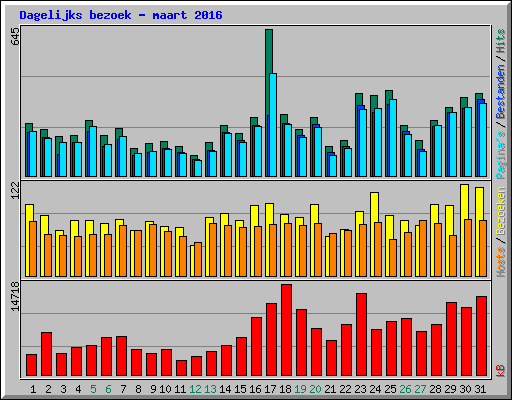Click the tallest red kB bar for day 18
This screenshot has width=512, height=400.
pyautogui.click(x=286, y=330)
